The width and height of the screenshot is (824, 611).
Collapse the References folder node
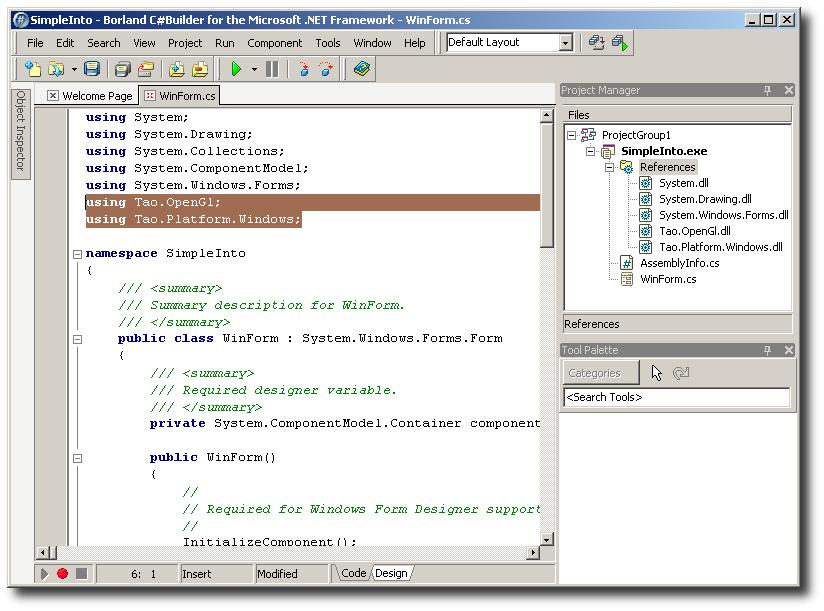pos(610,168)
